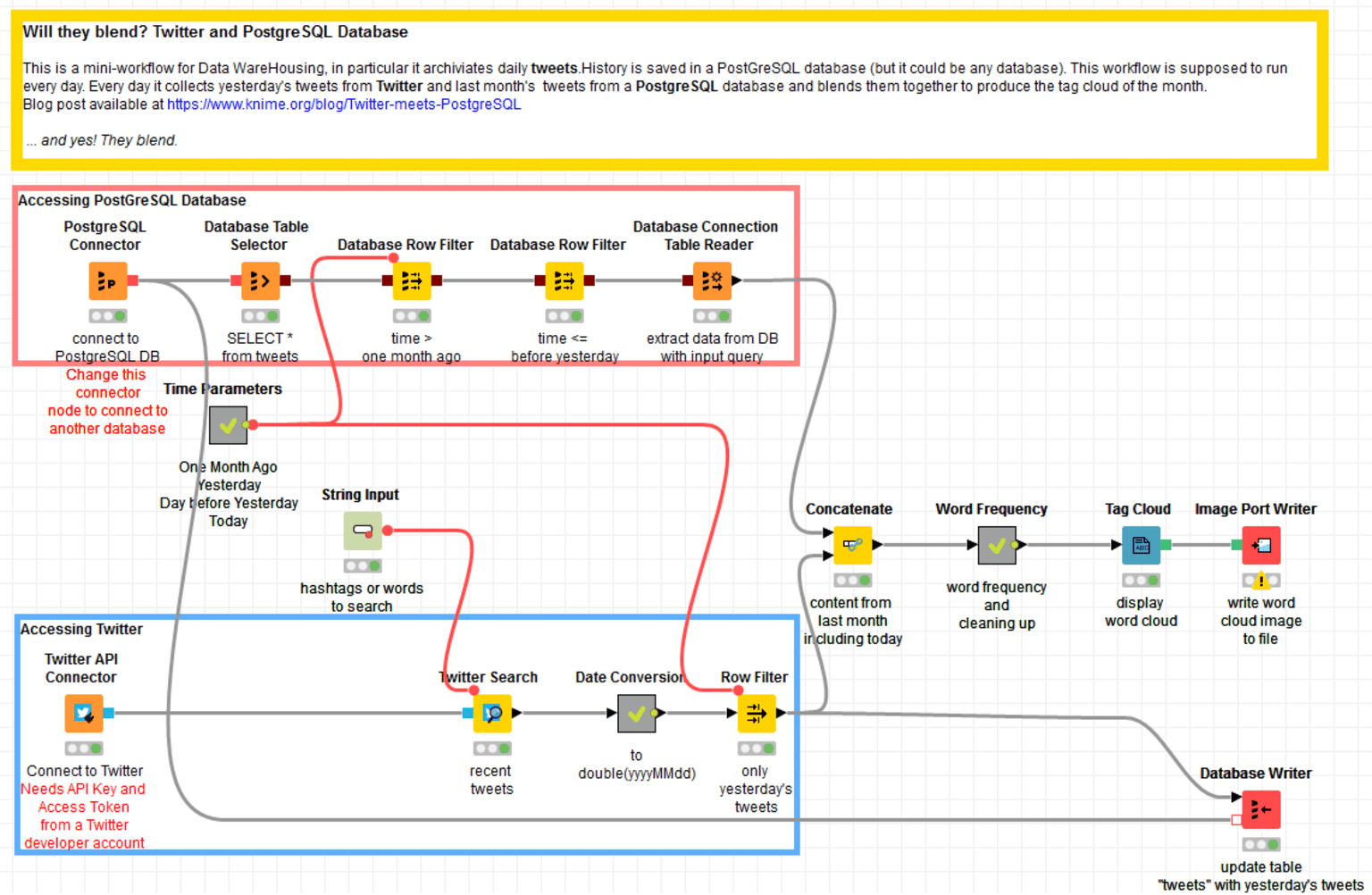
Task: Click the 'to double(yyyyMMdd)' label
Action: point(636,765)
